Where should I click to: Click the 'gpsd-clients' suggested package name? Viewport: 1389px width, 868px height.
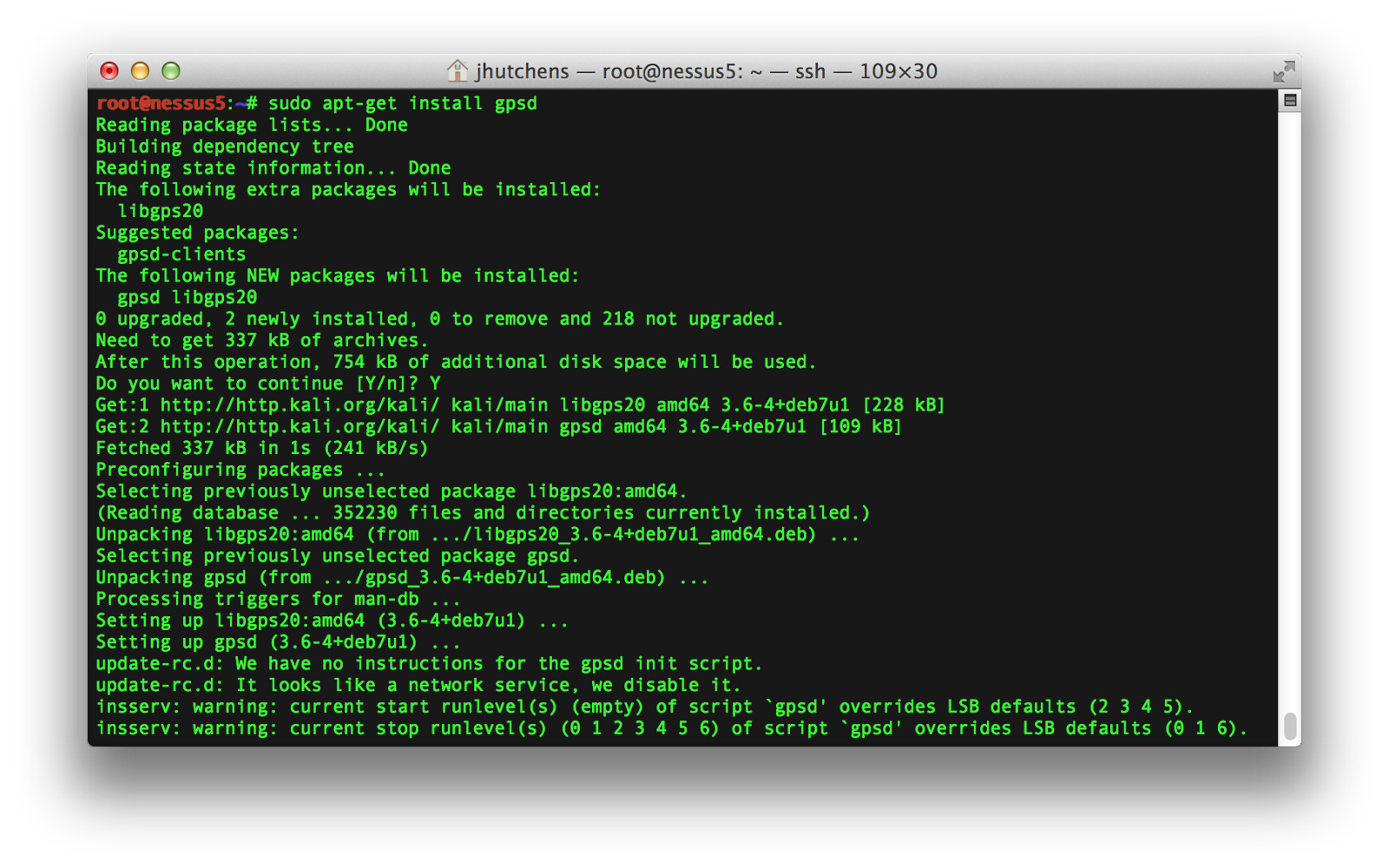click(181, 254)
